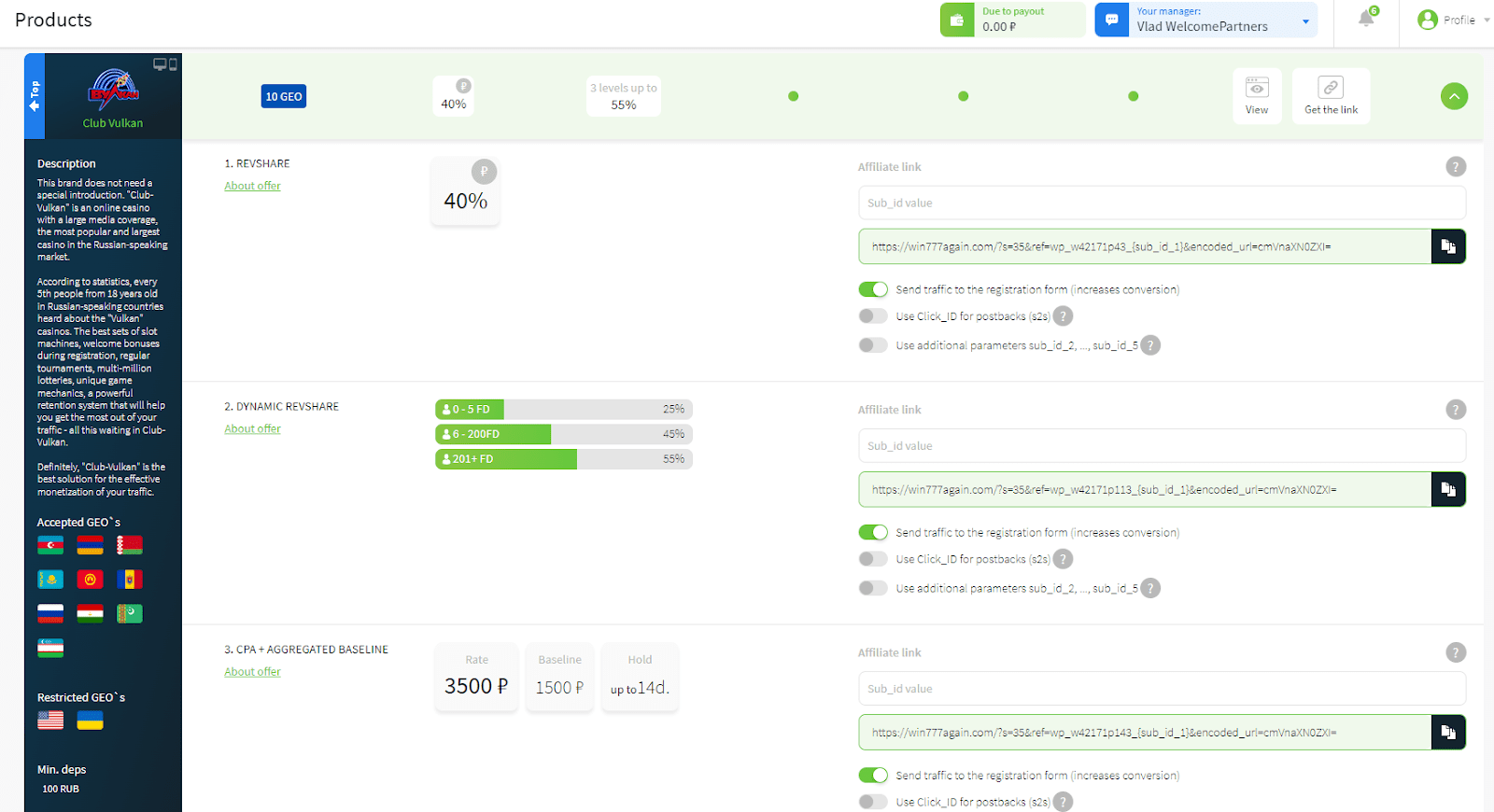
Task: Click the Hold up to 14d card
Action: (640, 677)
